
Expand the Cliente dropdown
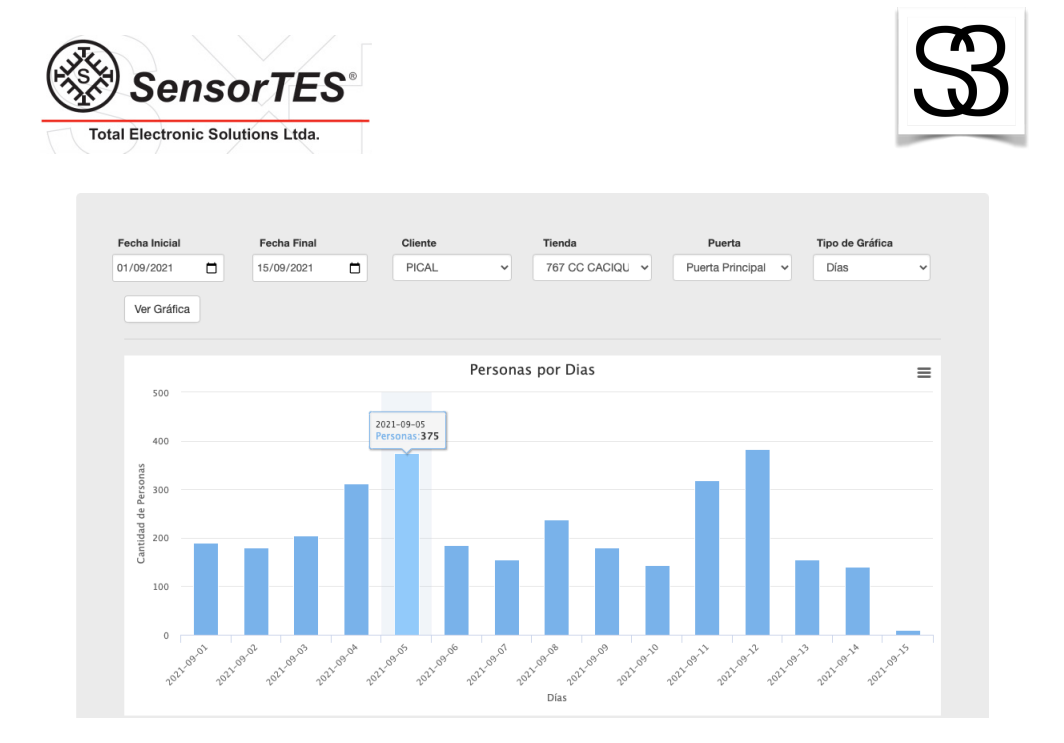[x=452, y=268]
